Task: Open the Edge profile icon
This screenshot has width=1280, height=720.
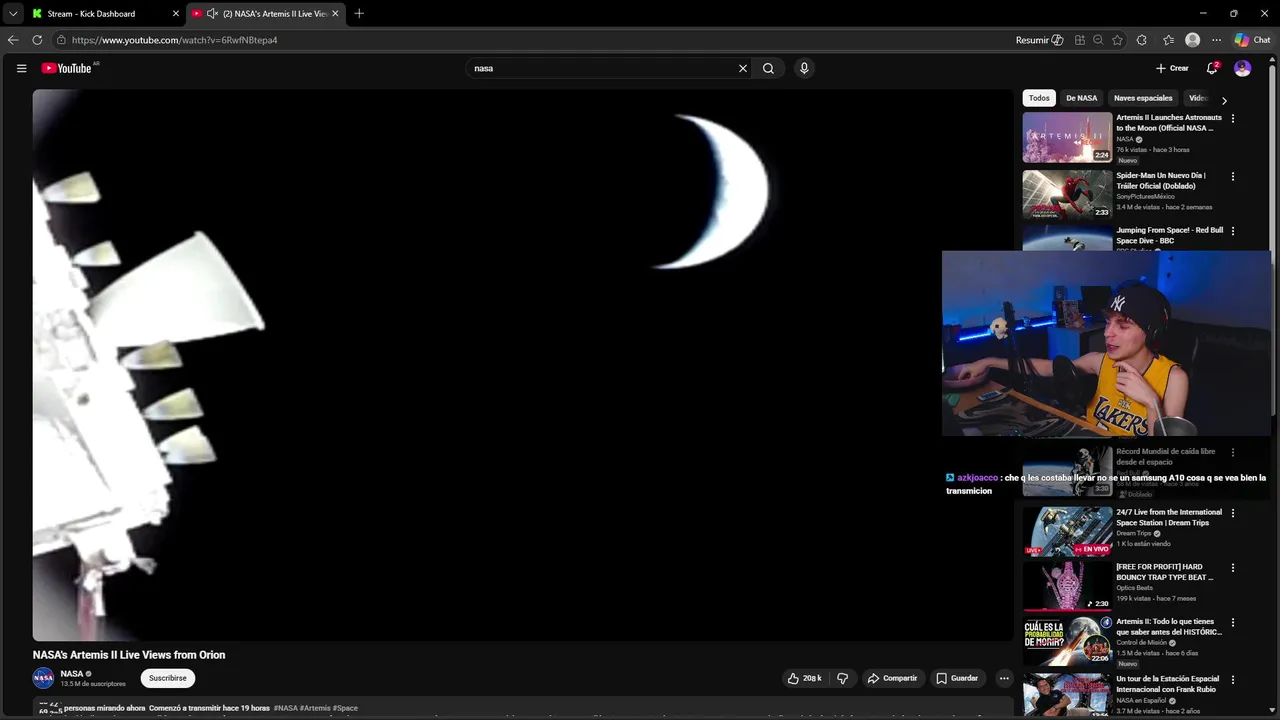Action: pos(1192,40)
